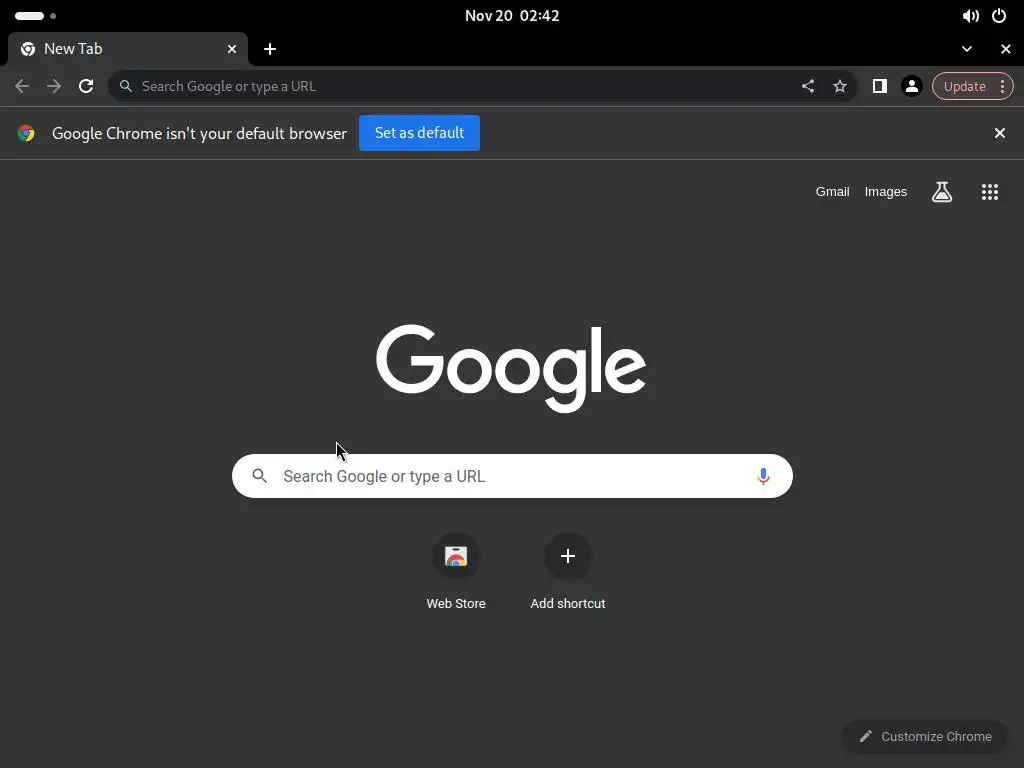Open Search Labs flask icon
The image size is (1024, 768).
point(942,192)
